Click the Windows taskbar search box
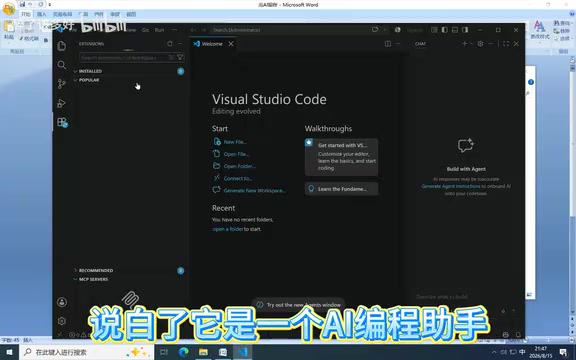 86,352
